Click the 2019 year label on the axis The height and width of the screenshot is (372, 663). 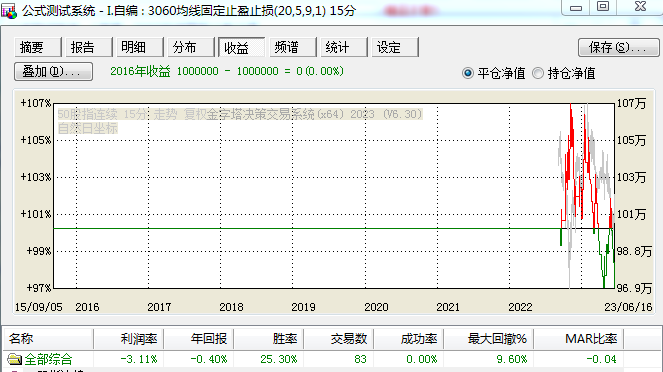click(303, 307)
